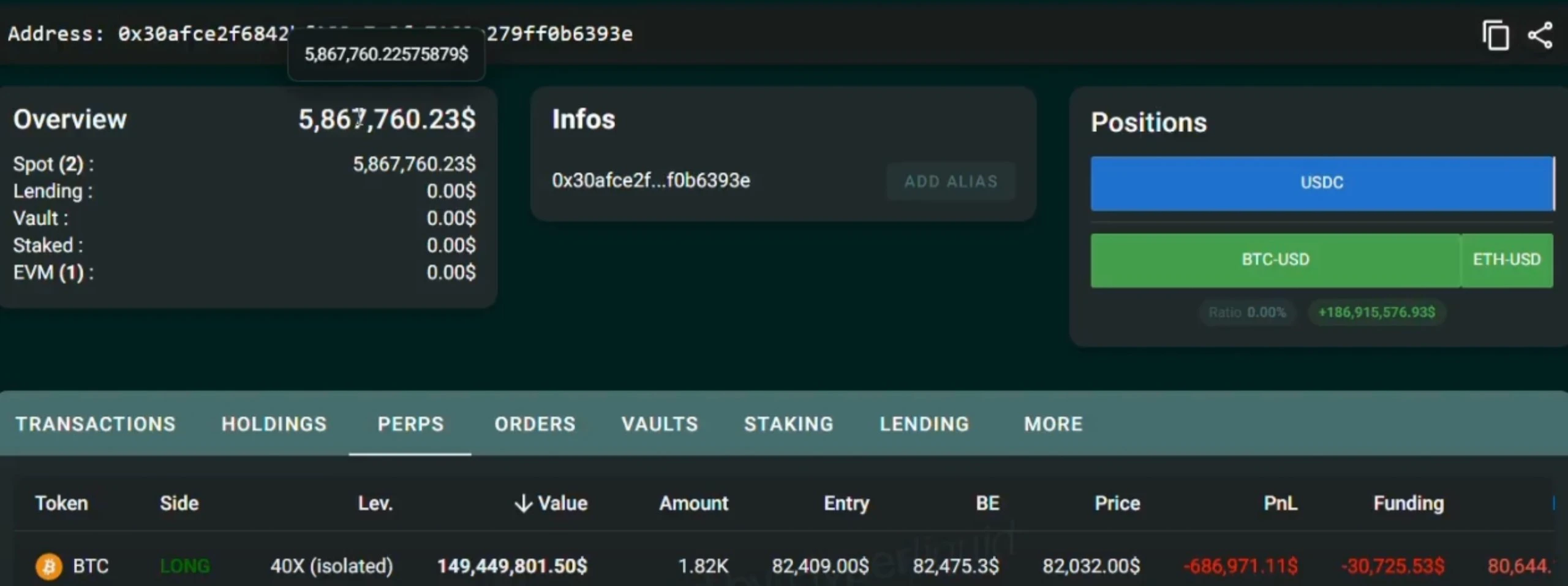Viewport: 1568px width, 586px height.
Task: Share this address via the share icon
Action: click(x=1540, y=35)
